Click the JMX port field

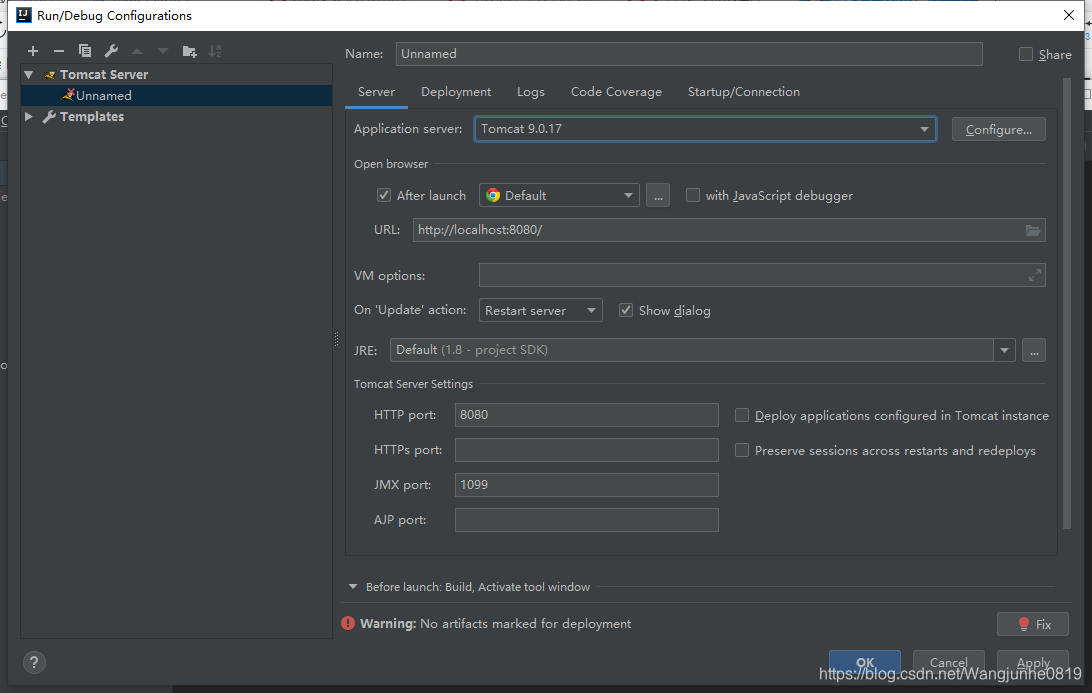point(586,485)
